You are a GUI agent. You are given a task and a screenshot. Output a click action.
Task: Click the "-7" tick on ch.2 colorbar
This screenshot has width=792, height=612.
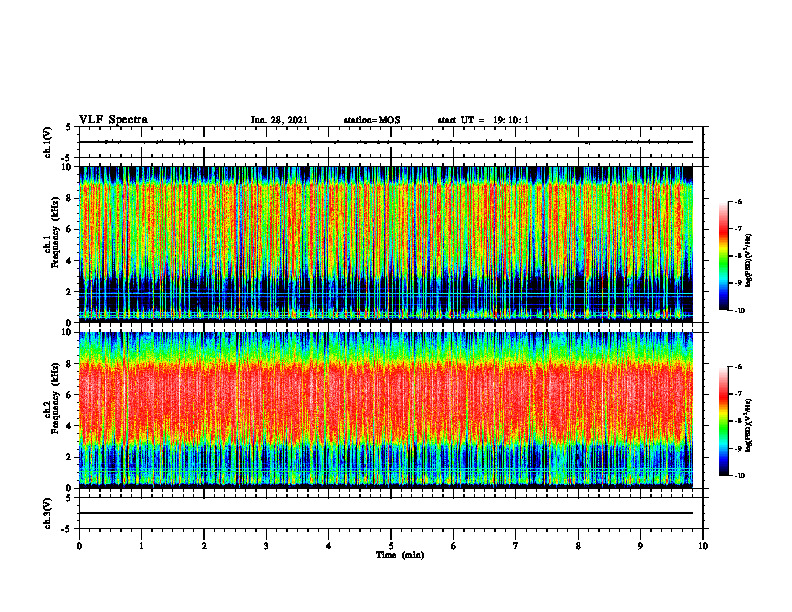click(x=739, y=394)
